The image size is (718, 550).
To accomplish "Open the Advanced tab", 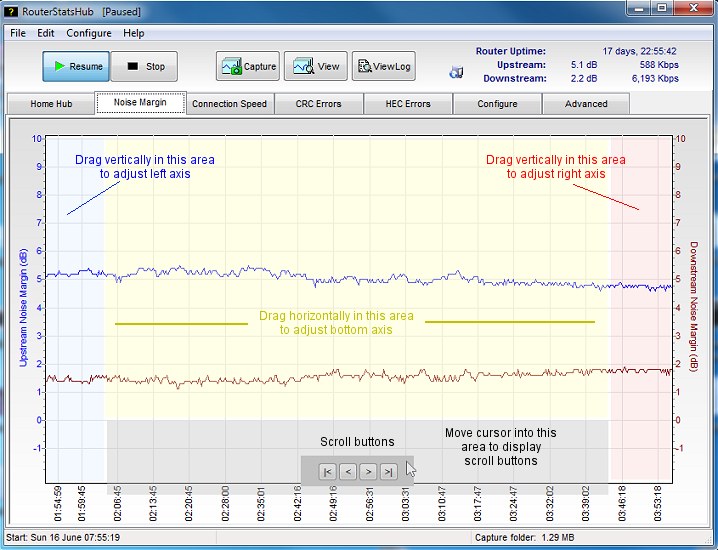I will [586, 104].
